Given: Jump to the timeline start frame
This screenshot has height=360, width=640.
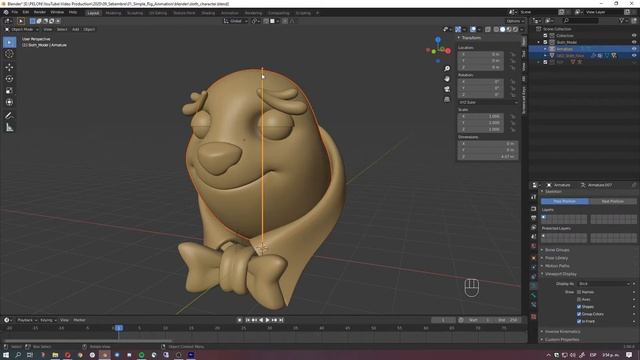Looking at the screenshot, I should tap(248, 320).
